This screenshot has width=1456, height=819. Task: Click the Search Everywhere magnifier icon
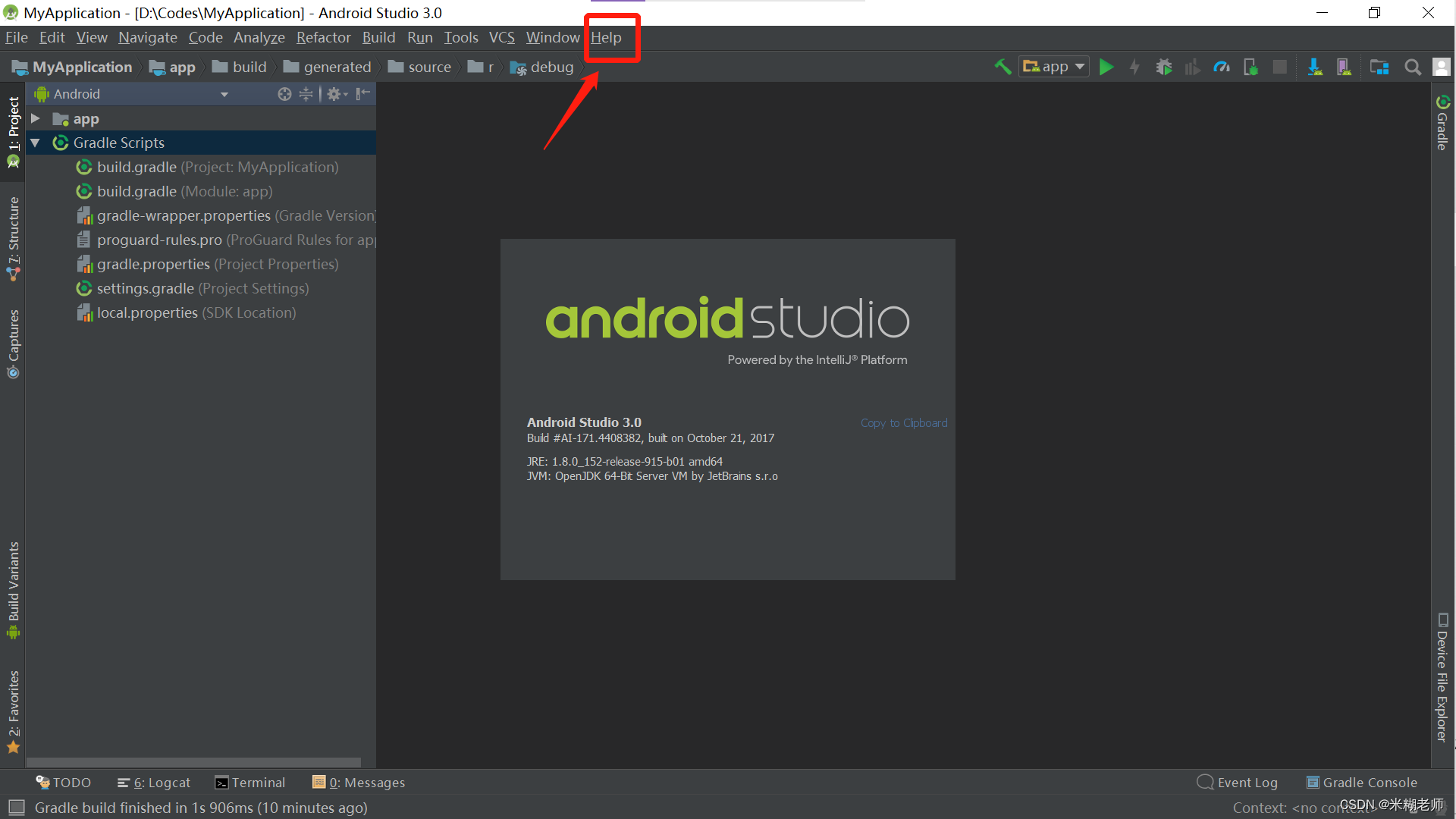click(1412, 67)
